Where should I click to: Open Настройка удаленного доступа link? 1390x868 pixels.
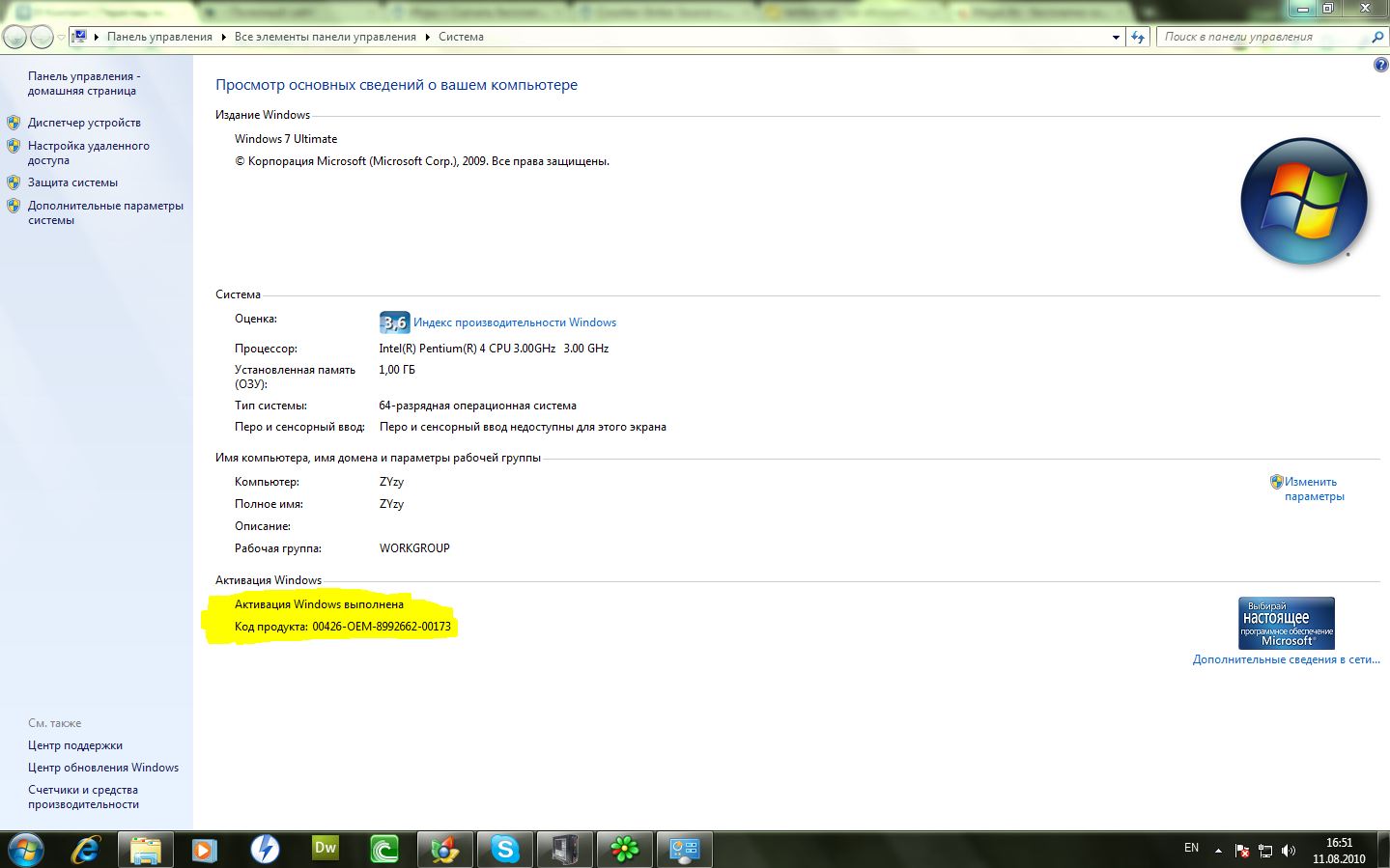(x=89, y=153)
